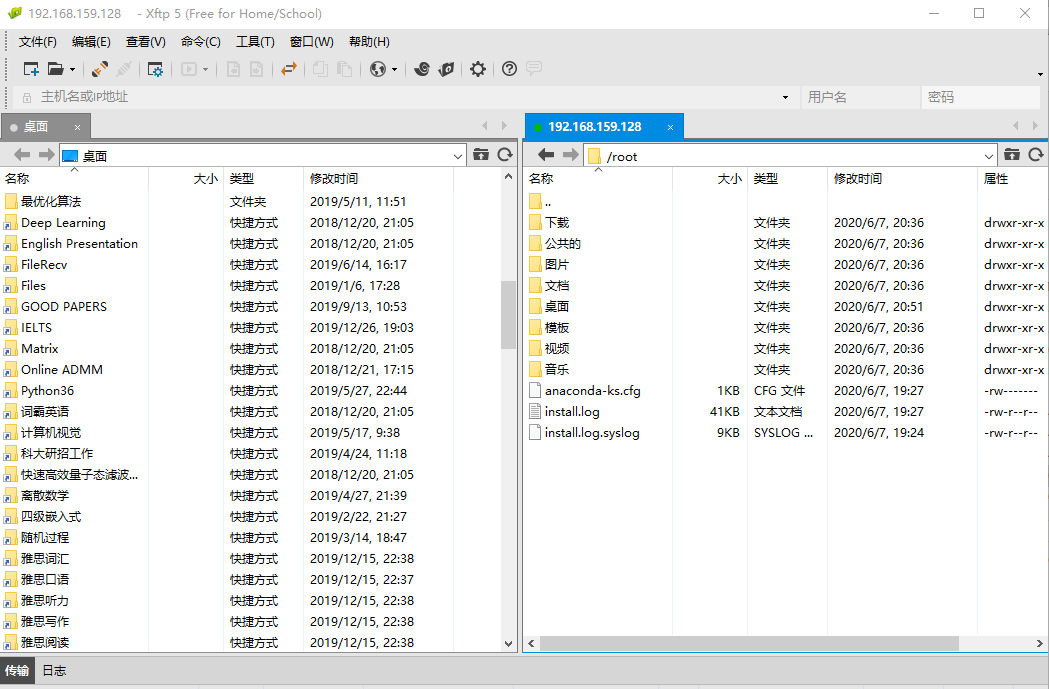Expand the host address dropdown arrow

coord(785,98)
